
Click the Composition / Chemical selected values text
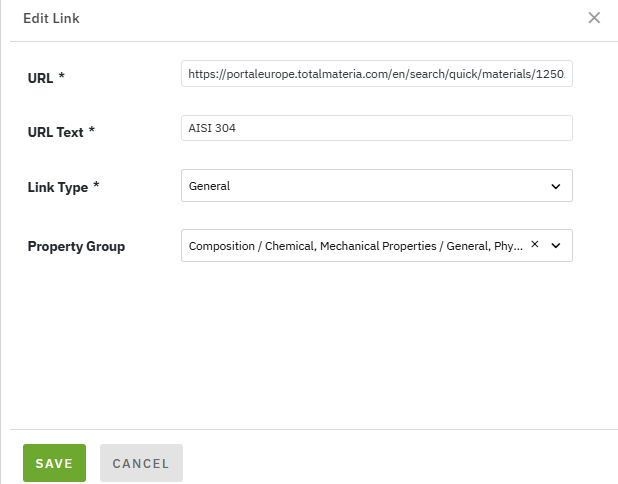click(355, 246)
